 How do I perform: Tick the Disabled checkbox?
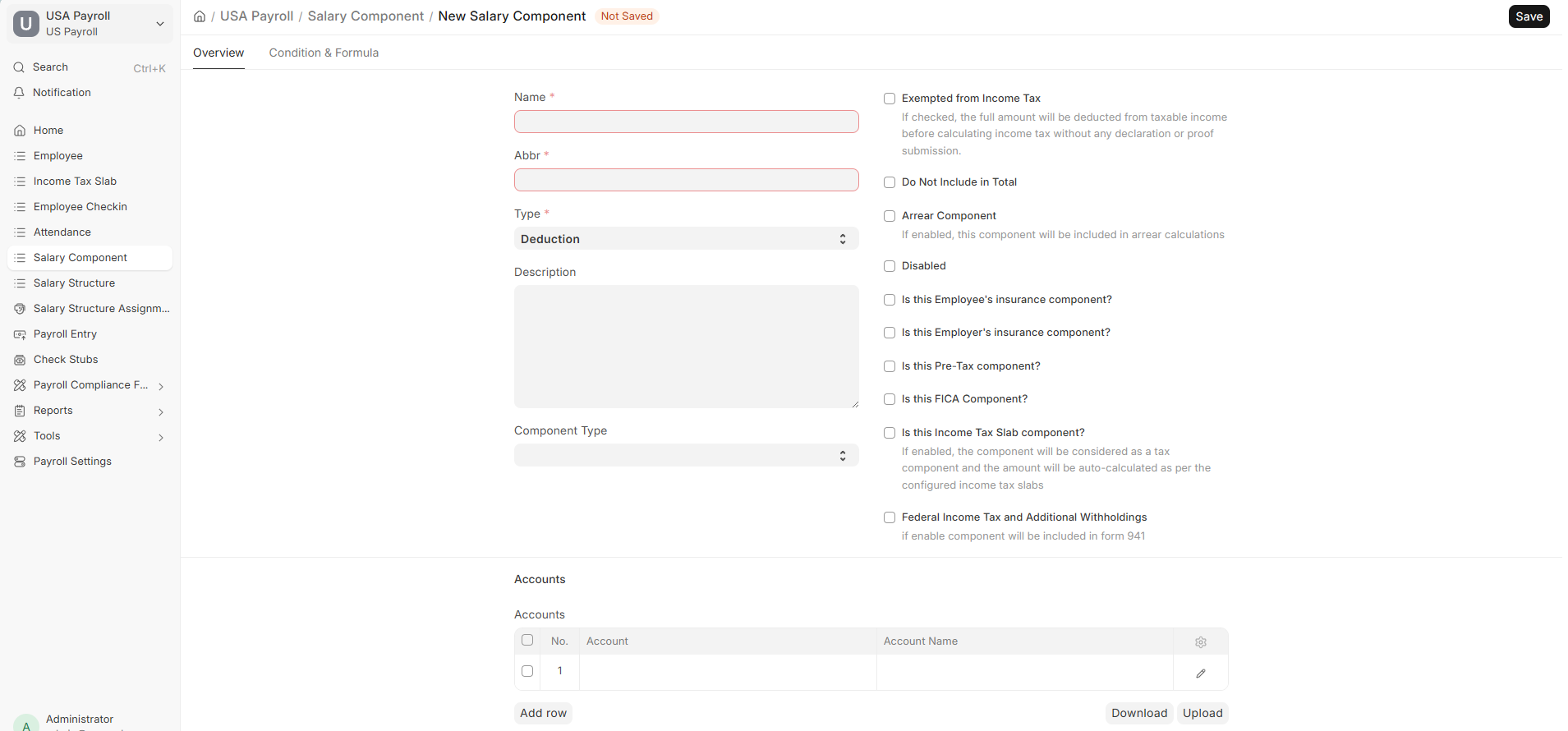point(890,266)
